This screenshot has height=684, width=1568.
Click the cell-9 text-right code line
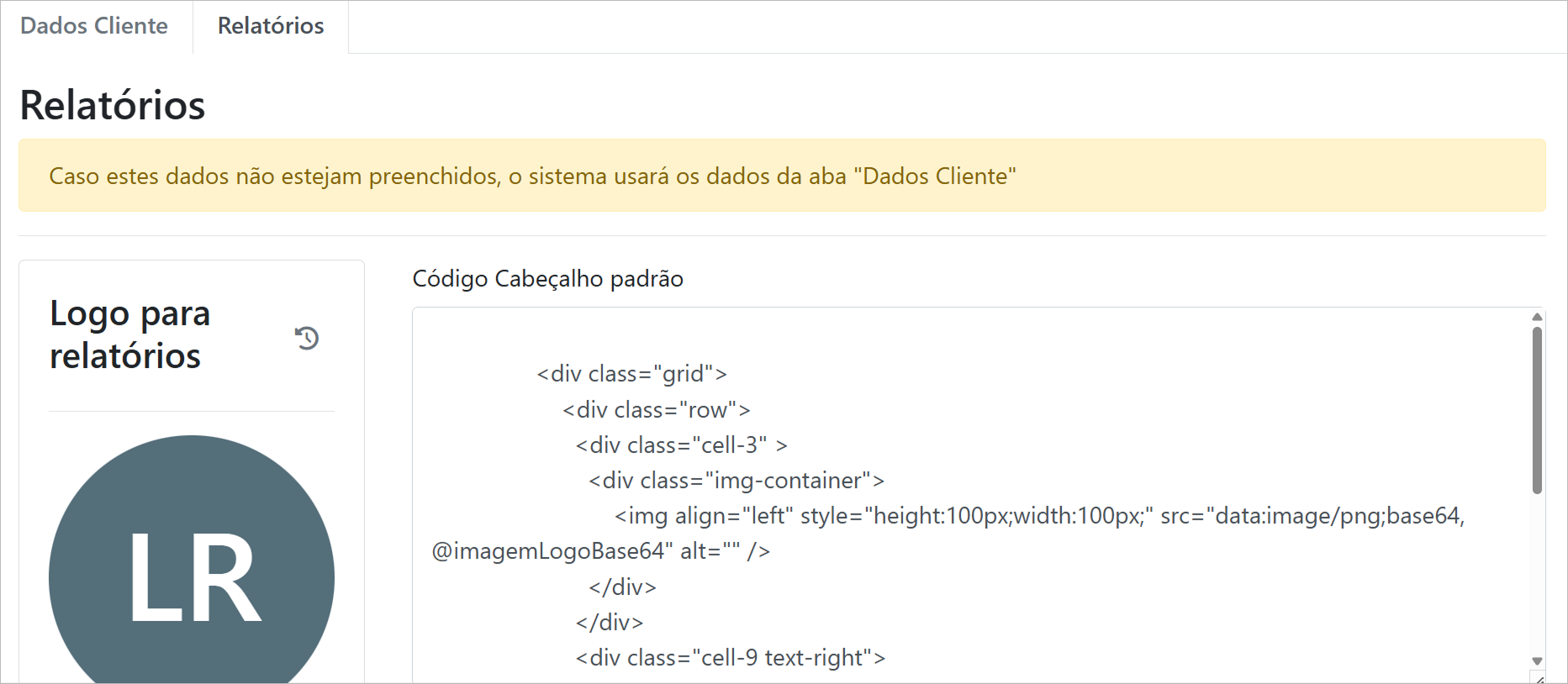730,658
